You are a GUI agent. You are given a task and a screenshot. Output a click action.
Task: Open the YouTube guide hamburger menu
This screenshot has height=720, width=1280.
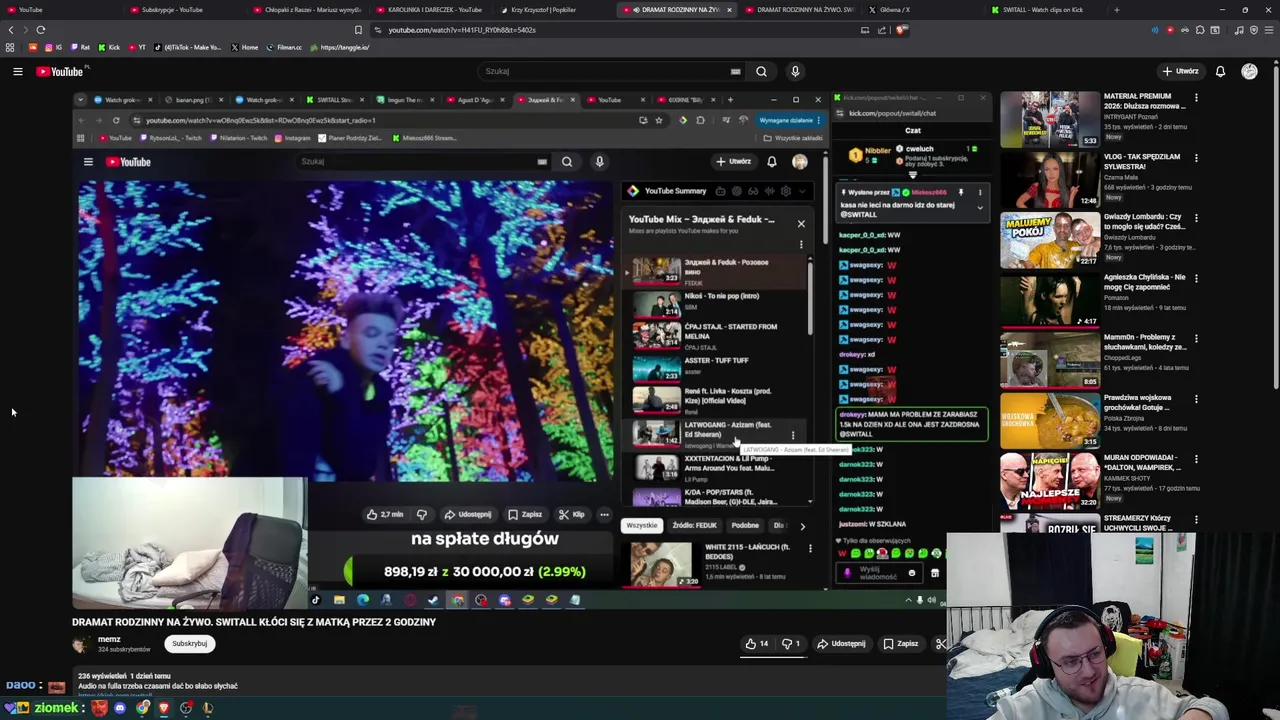pyautogui.click(x=18, y=71)
